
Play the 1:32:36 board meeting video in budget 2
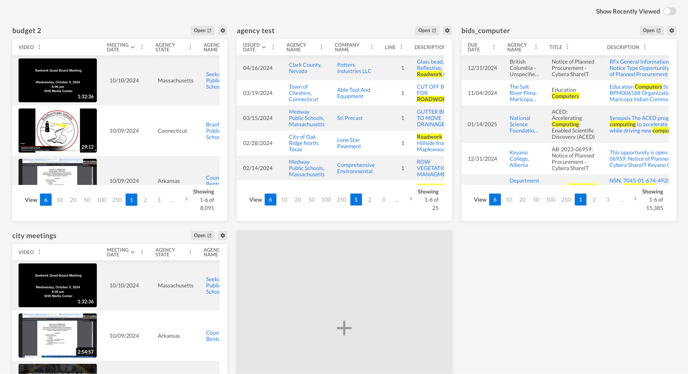pyautogui.click(x=57, y=80)
